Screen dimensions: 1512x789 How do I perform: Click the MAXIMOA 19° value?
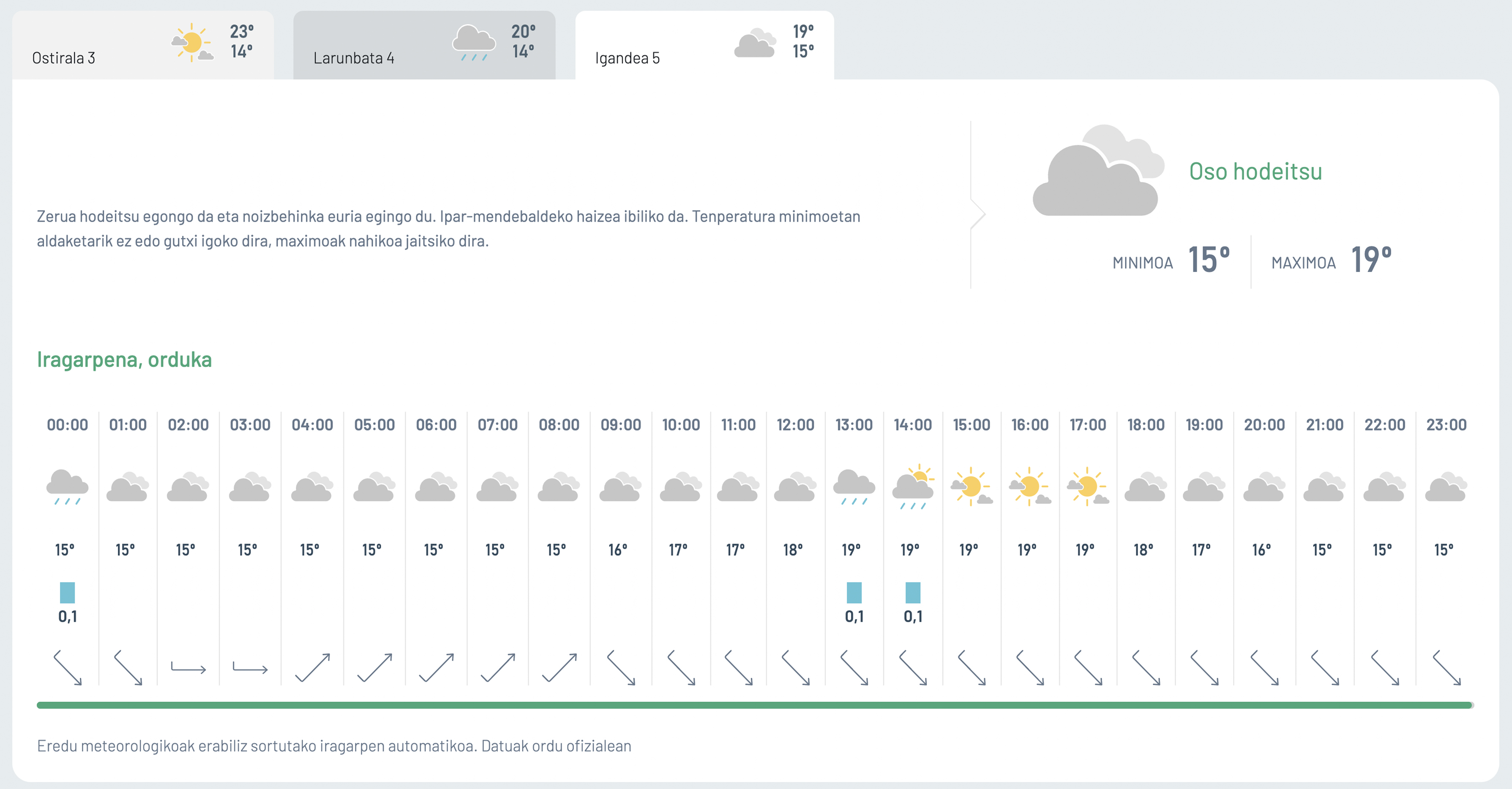(1371, 259)
